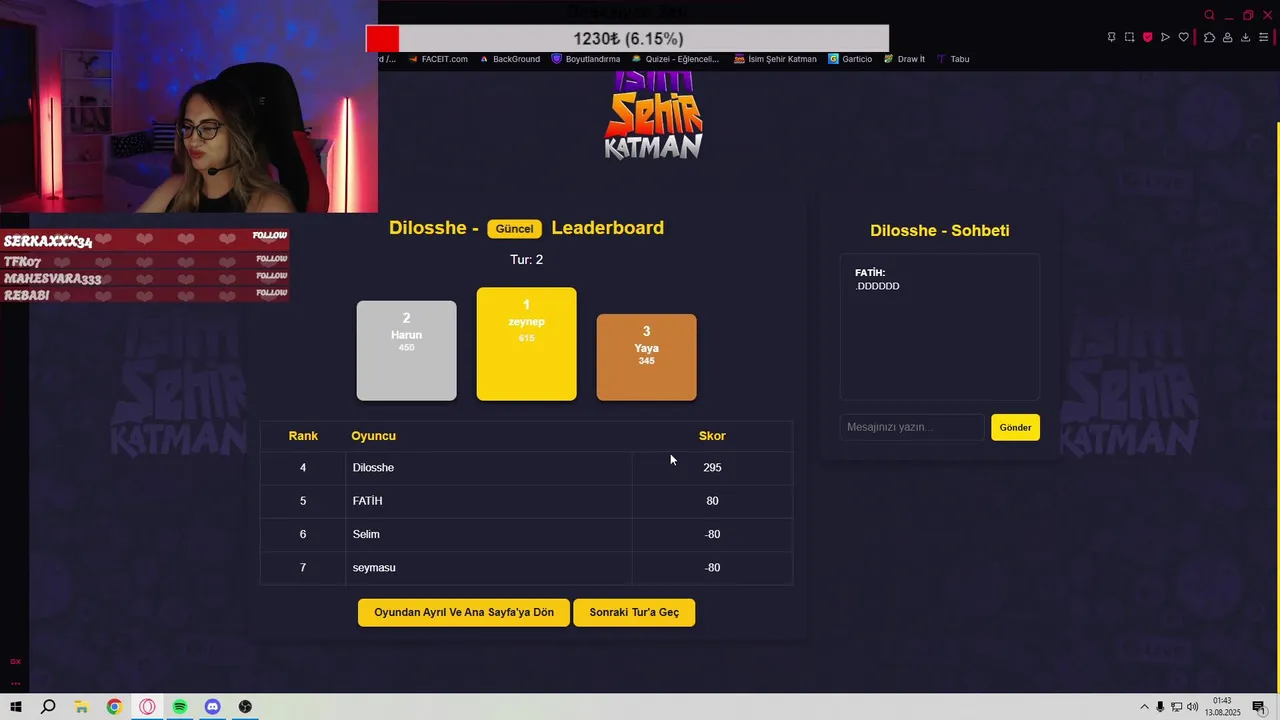
Task: Click the donation goal progress bar
Action: 627,39
